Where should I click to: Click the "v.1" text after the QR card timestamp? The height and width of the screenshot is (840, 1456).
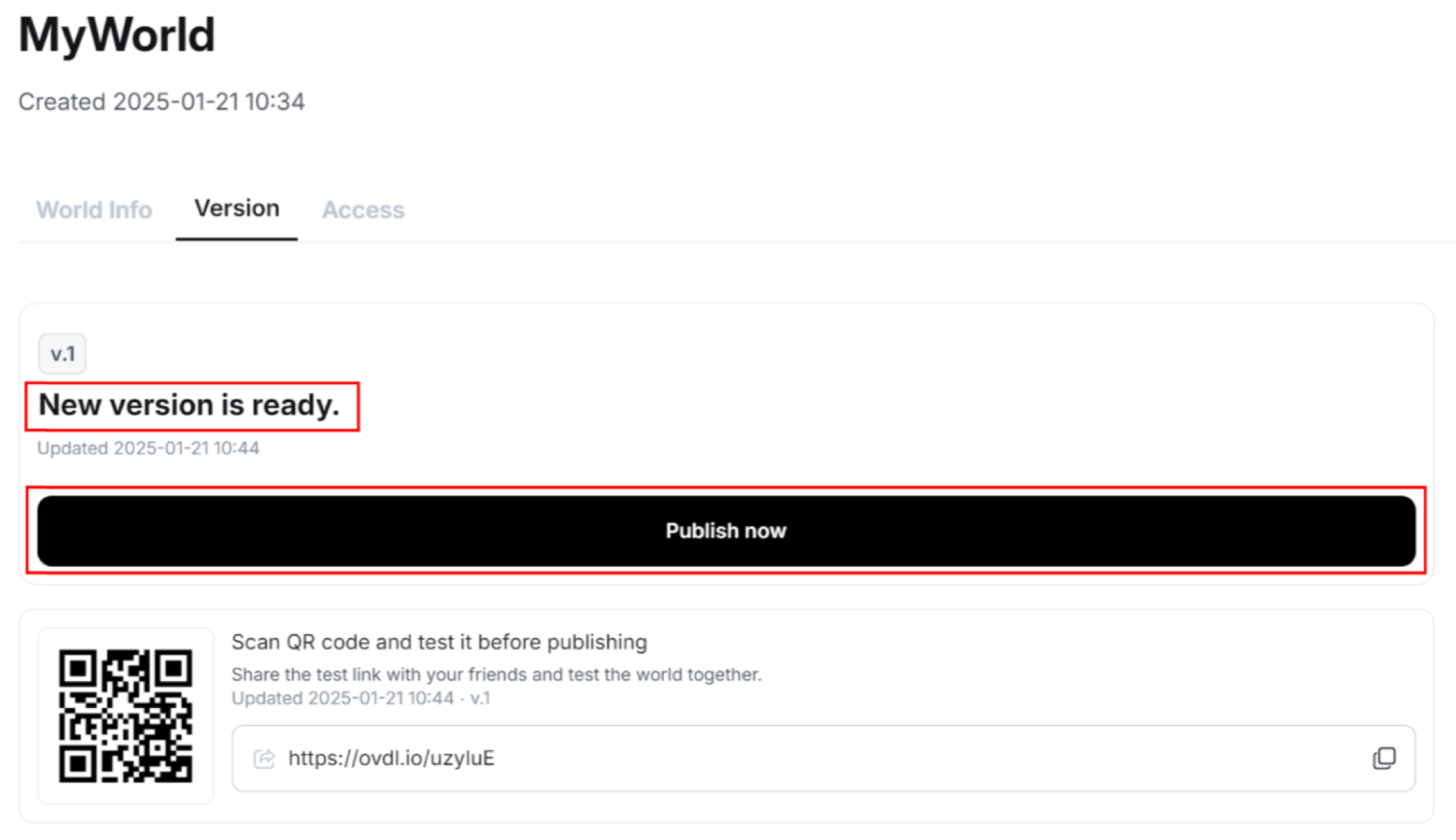pyautogui.click(x=480, y=698)
